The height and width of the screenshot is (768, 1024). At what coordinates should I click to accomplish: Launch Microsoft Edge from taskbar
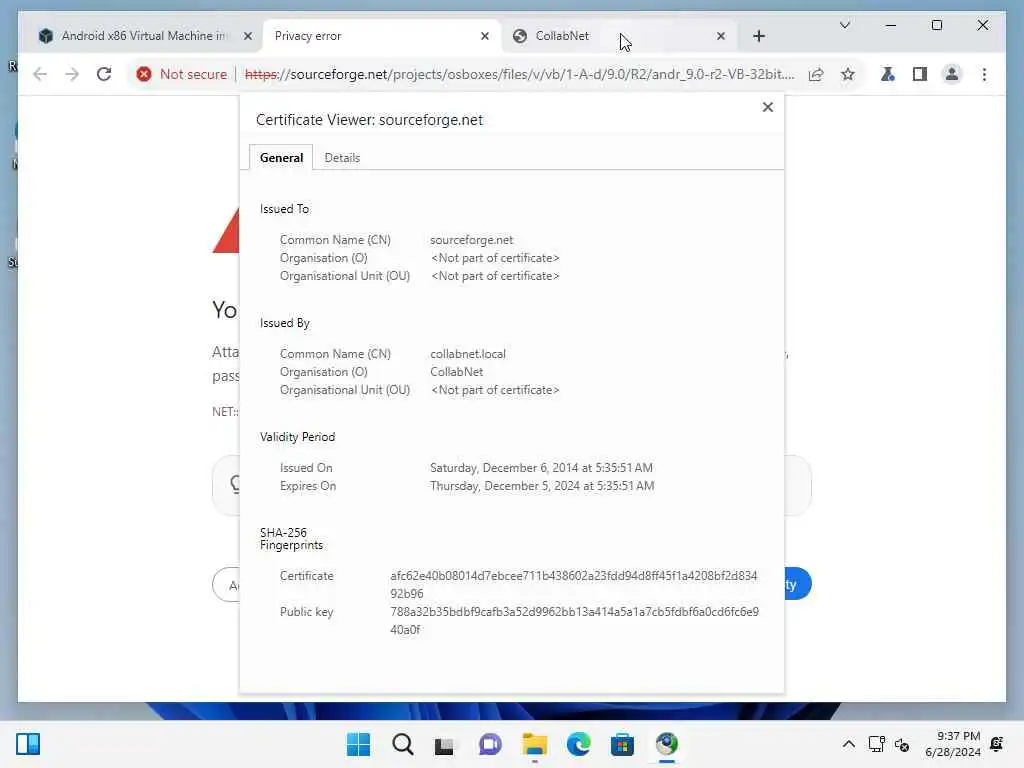(578, 744)
